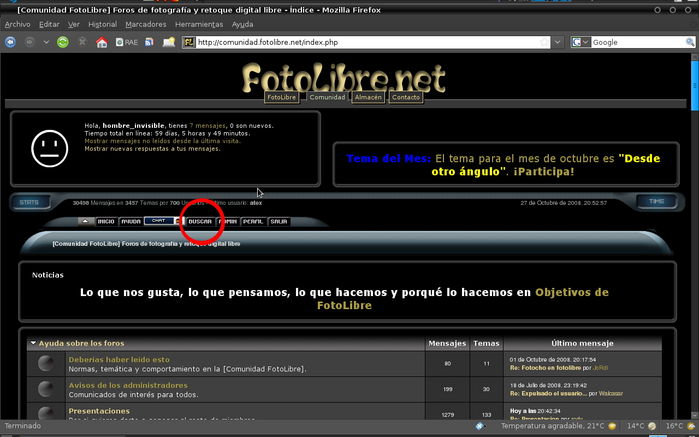Open the 'Deberías haber leído esto' forum
Viewport: 699px width, 437px height.
pyautogui.click(x=119, y=359)
